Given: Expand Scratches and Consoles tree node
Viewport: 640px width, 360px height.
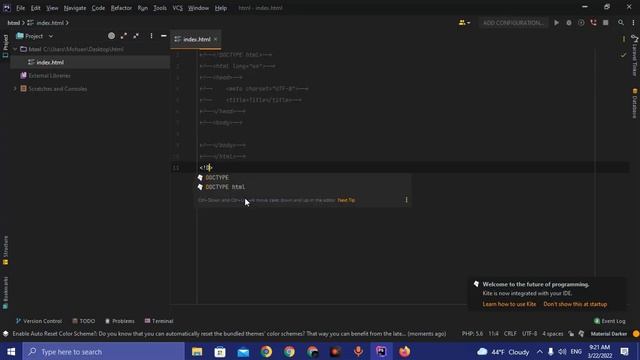Looking at the screenshot, I should pos(16,89).
